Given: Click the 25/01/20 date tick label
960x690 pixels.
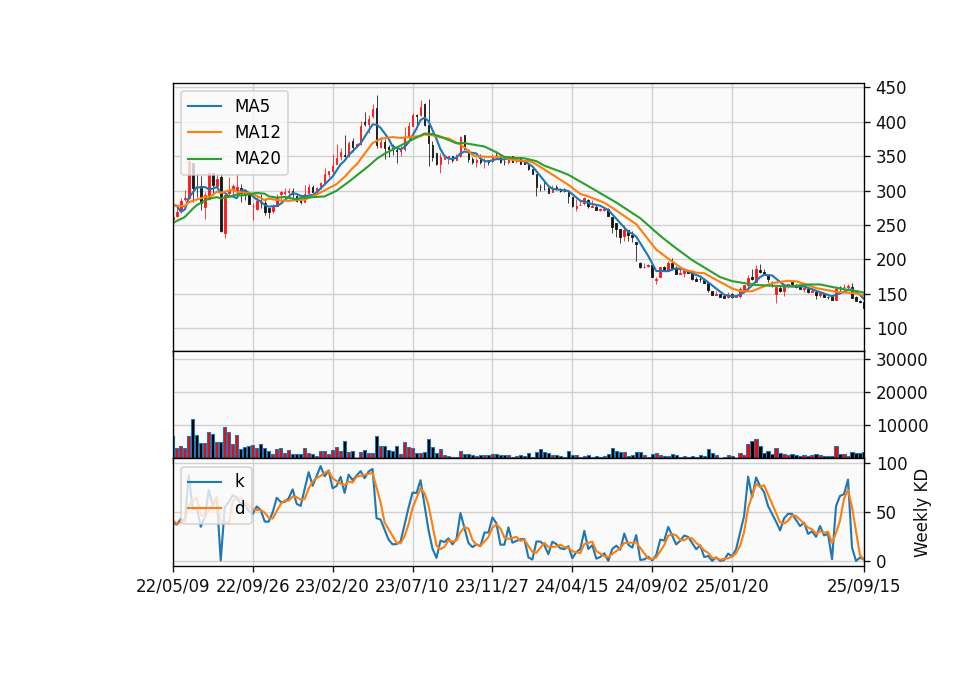Looking at the screenshot, I should pyautogui.click(x=732, y=586).
